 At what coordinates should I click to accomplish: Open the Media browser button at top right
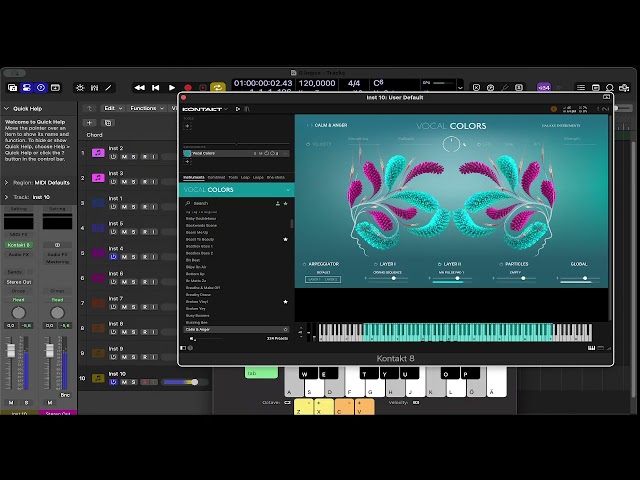(624, 88)
